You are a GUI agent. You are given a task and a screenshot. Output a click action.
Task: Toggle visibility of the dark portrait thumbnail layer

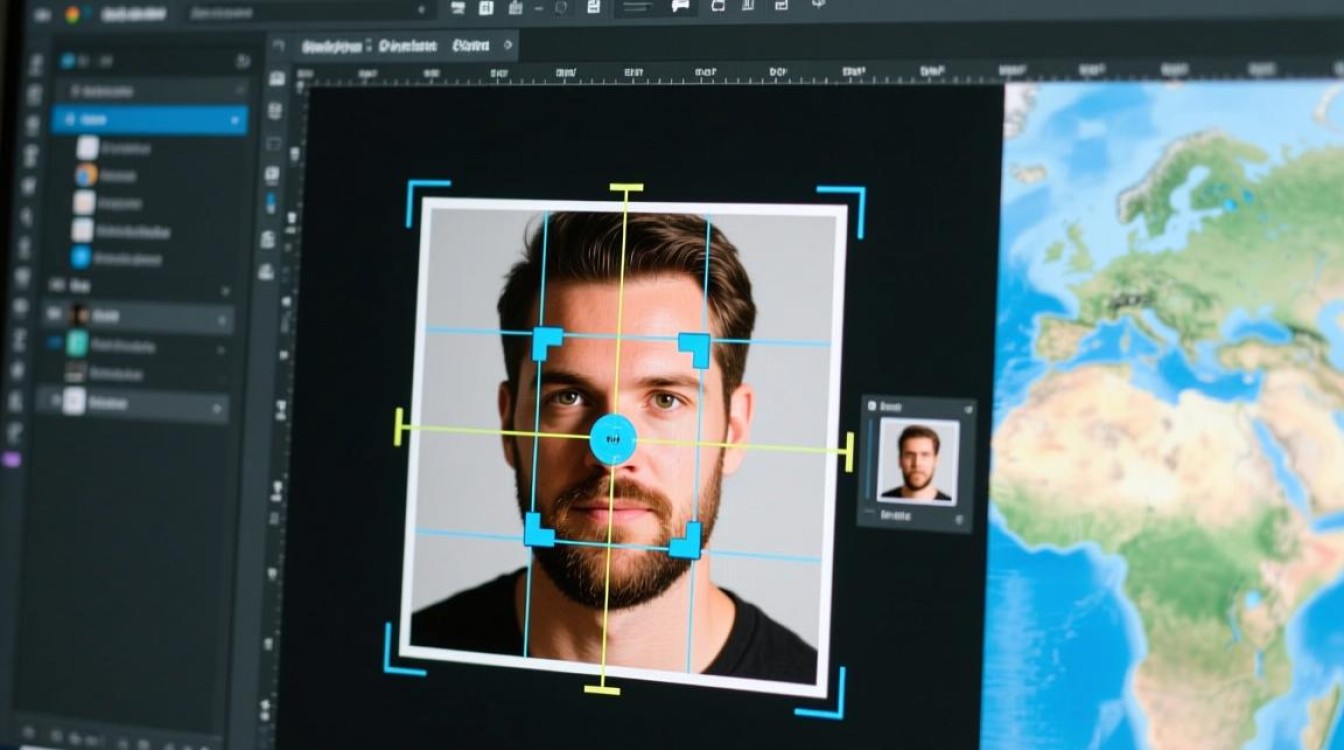coord(54,316)
